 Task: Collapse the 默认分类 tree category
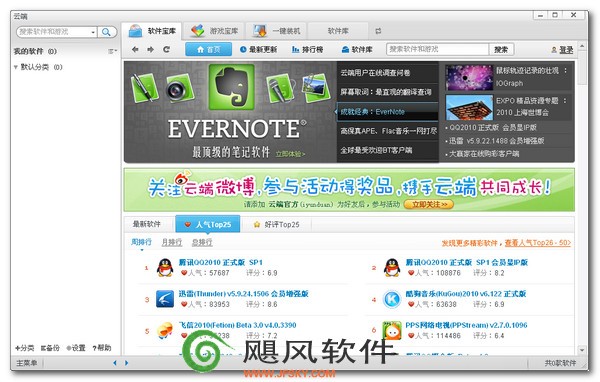[16, 67]
